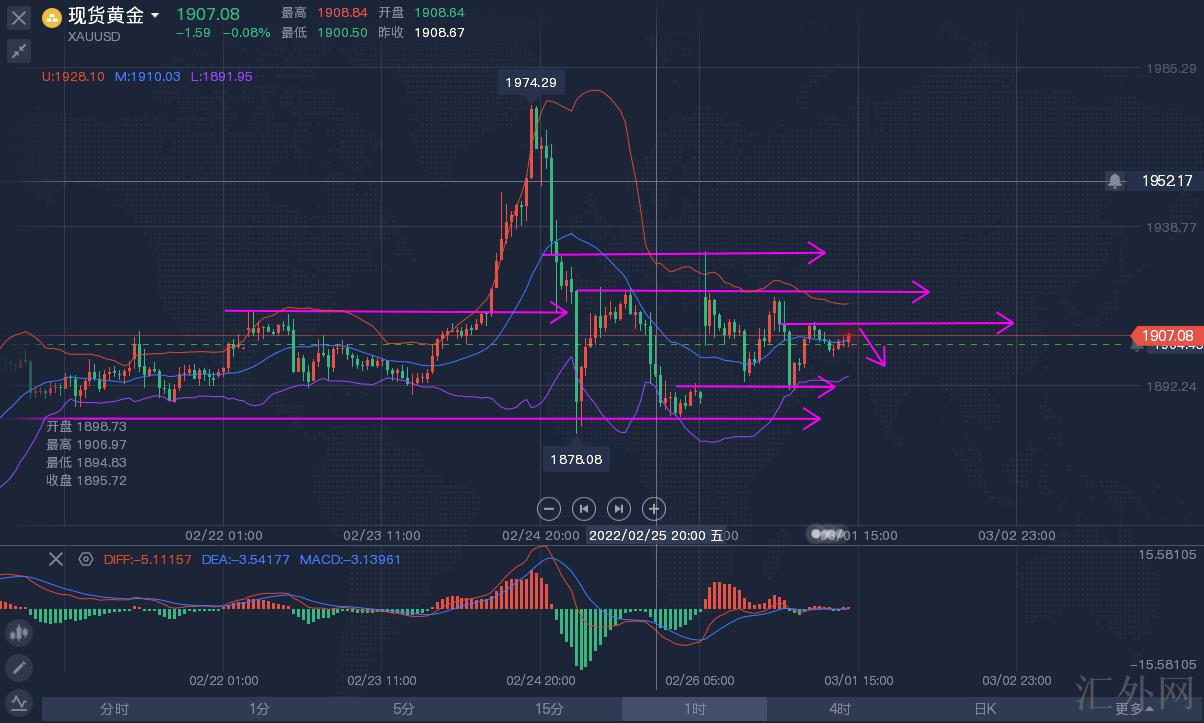Screen dimensions: 1204x723
Task: Open the 现货黄金 instrument dropdown arrow
Action: click(x=155, y=16)
